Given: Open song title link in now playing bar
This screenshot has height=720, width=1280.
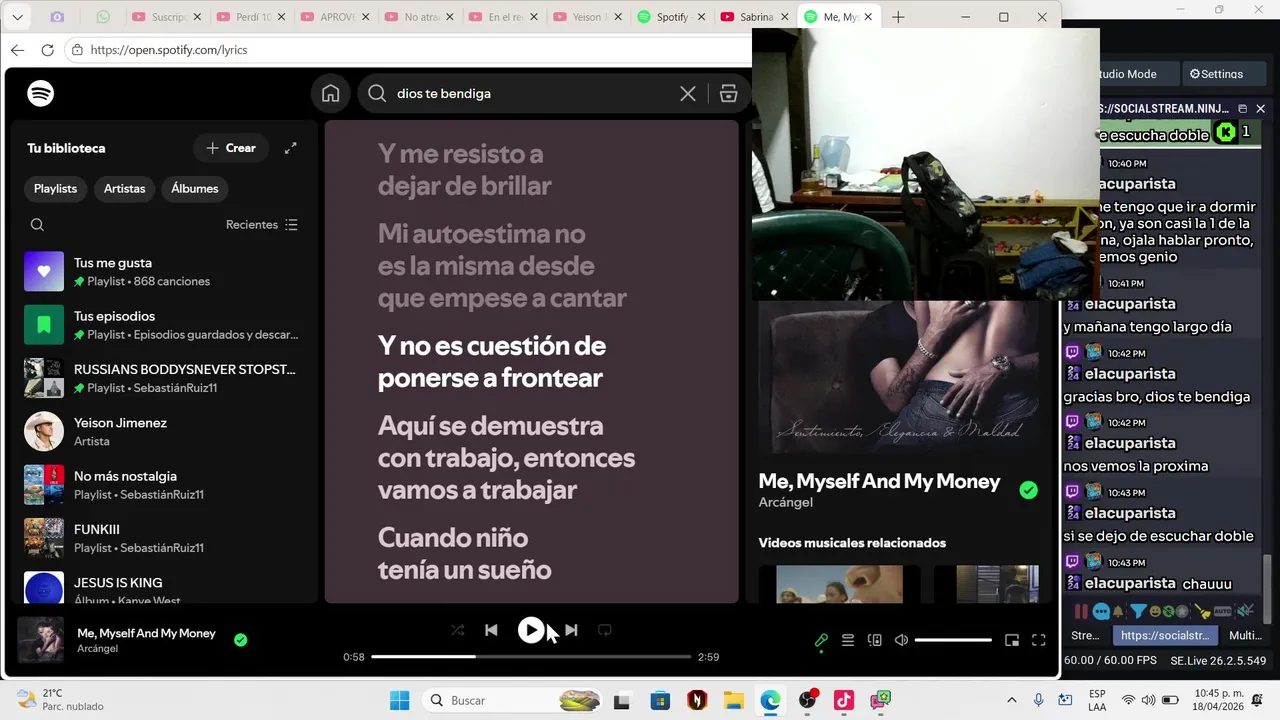Looking at the screenshot, I should point(146,633).
